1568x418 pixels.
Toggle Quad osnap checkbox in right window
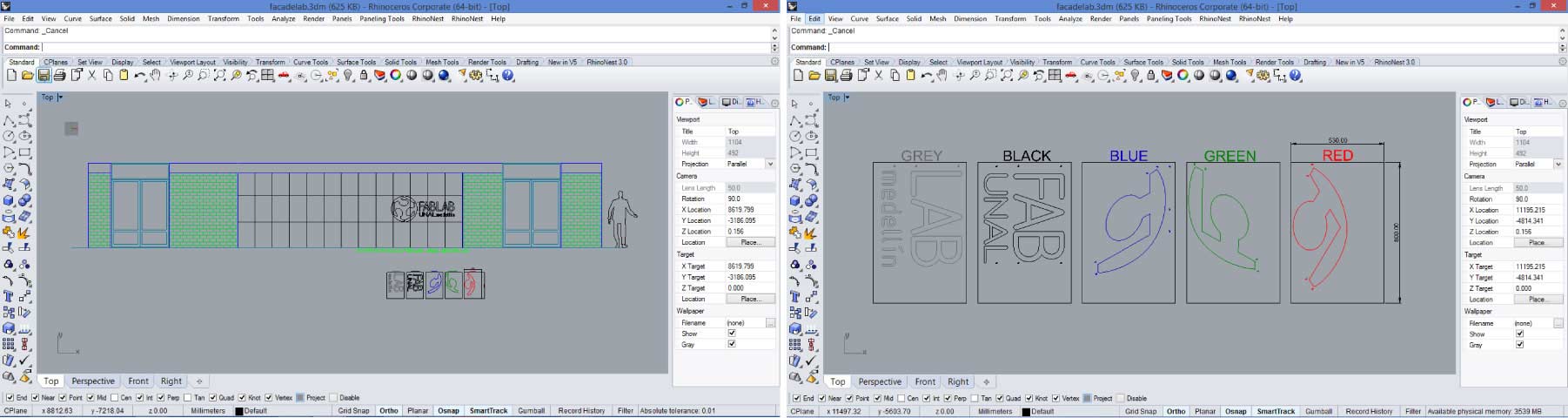998,398
